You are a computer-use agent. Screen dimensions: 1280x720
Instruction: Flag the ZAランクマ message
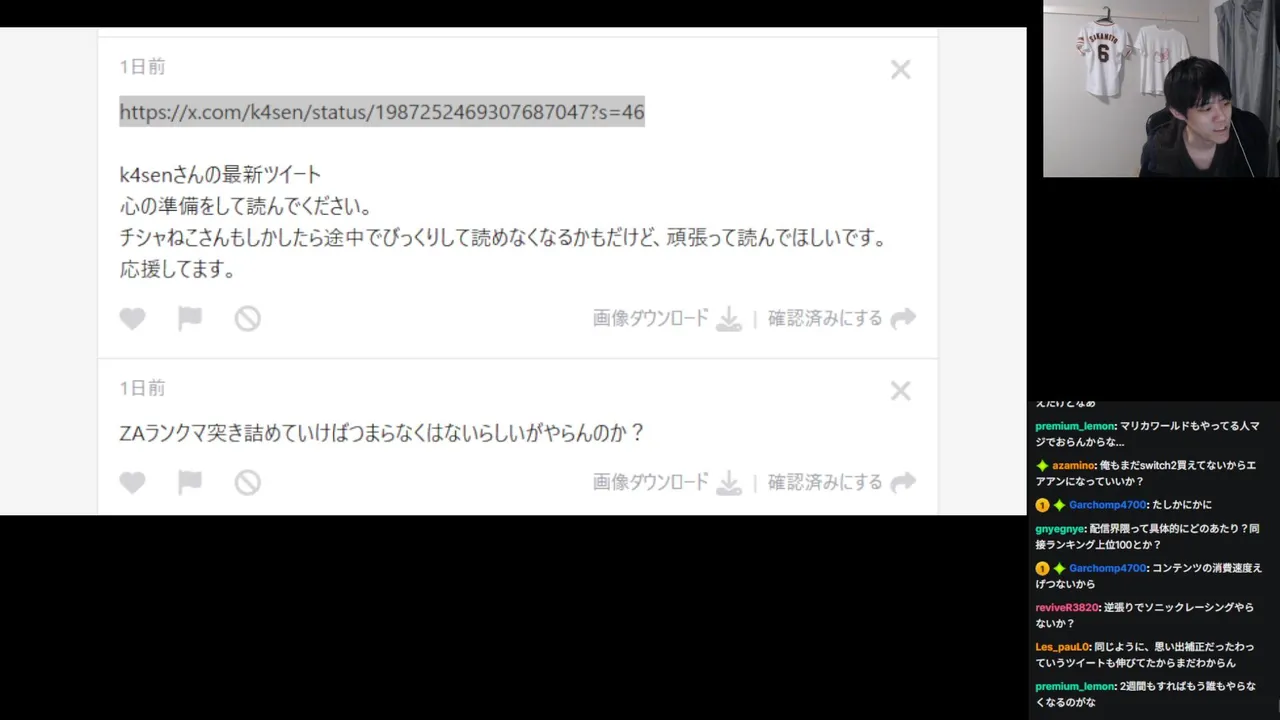(190, 483)
